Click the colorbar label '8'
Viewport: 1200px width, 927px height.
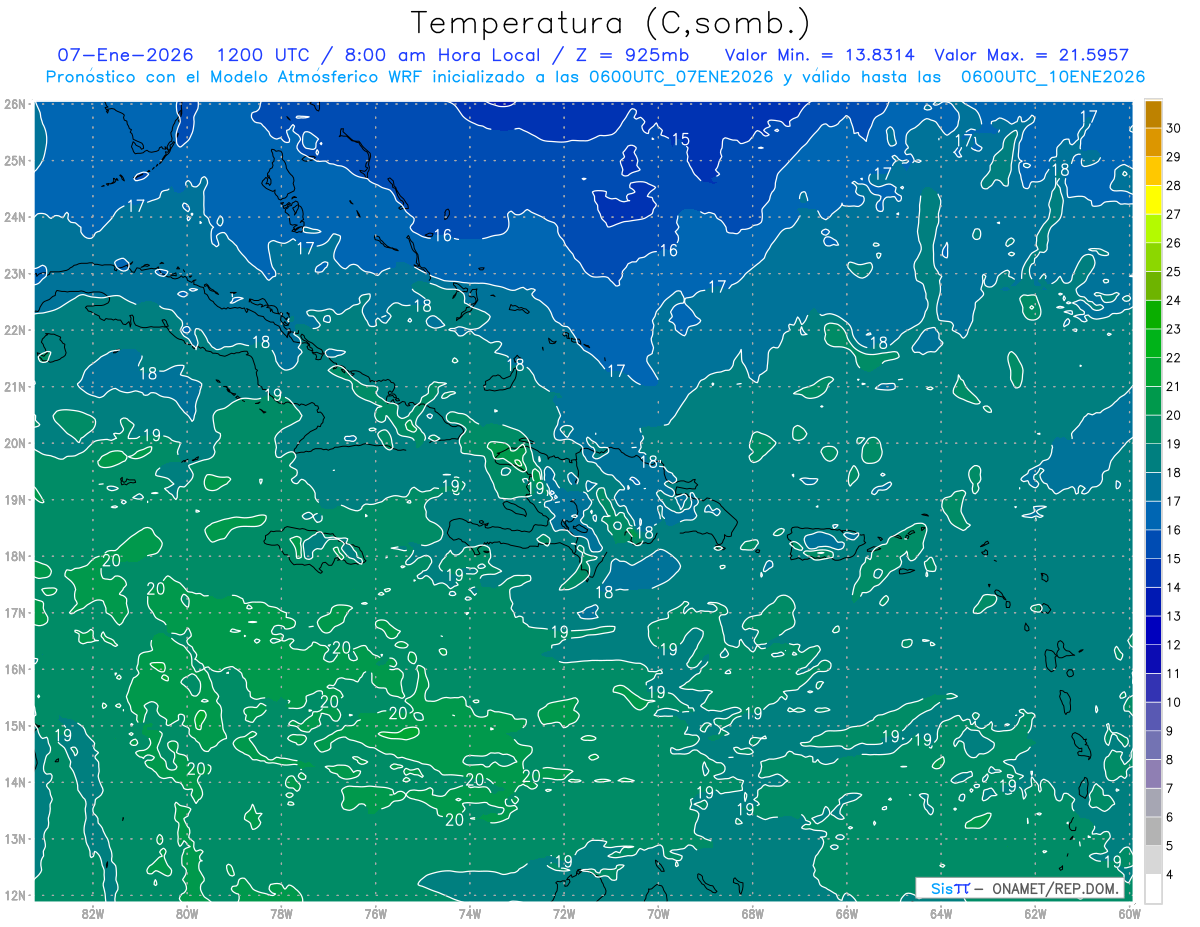(x=1171, y=760)
